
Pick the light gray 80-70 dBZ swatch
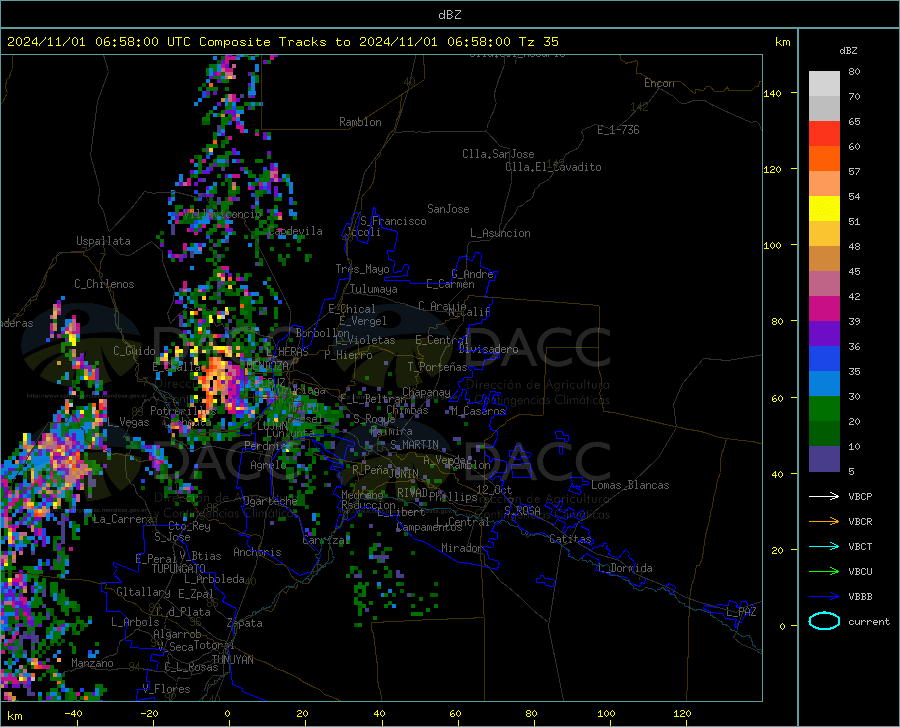pyautogui.click(x=824, y=84)
